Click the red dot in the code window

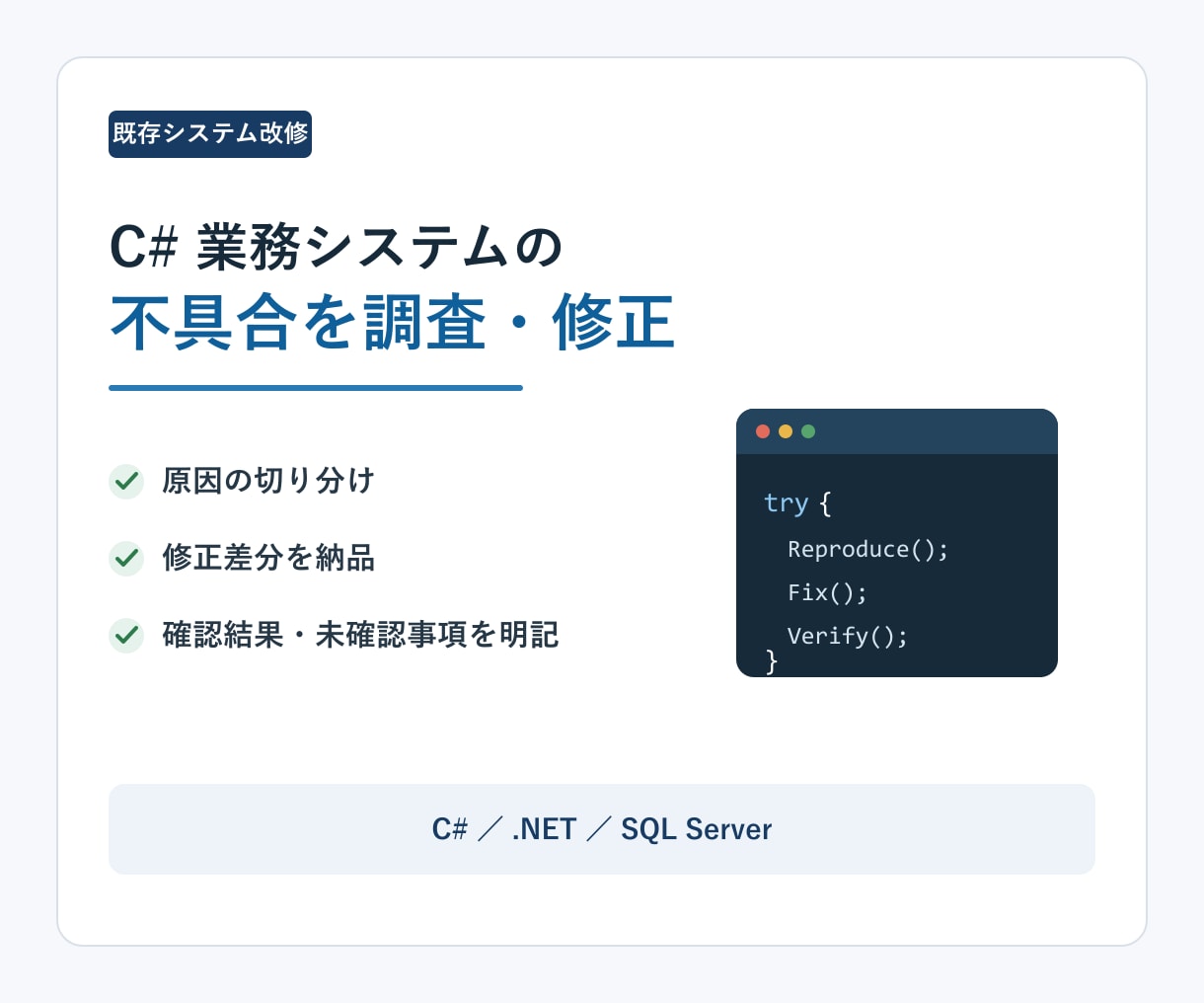(763, 431)
